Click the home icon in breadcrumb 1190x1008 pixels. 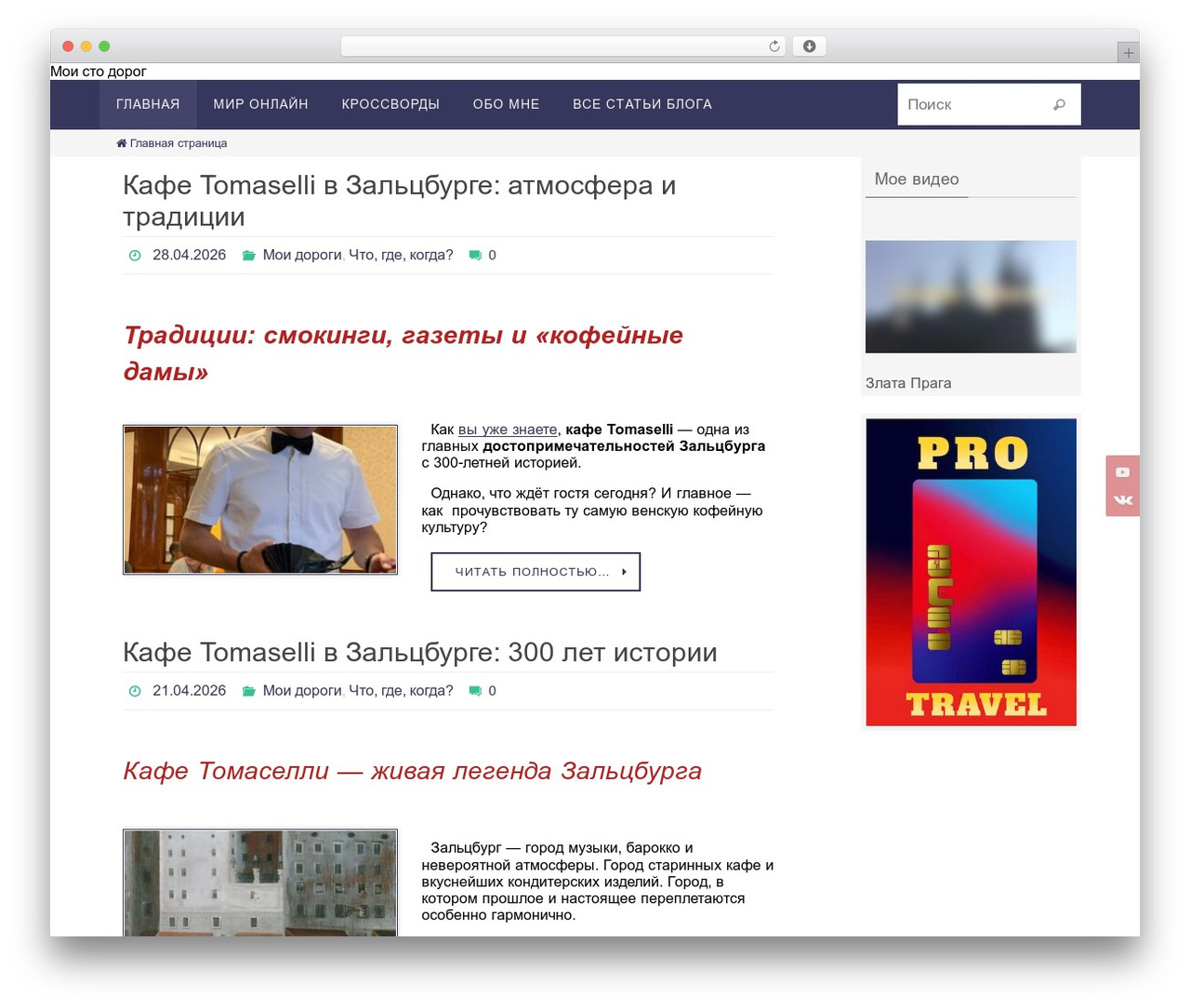pyautogui.click(x=121, y=143)
